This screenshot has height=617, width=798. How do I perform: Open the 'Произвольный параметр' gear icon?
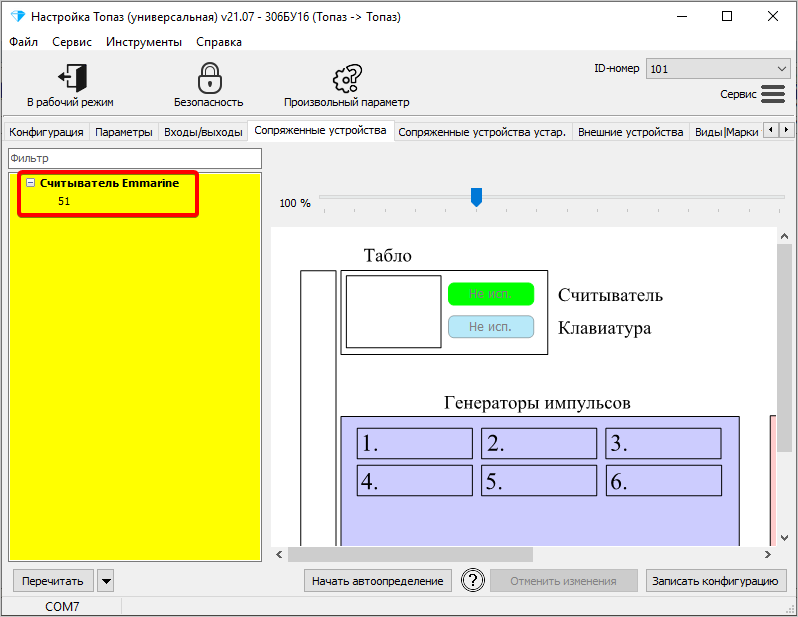tap(347, 78)
